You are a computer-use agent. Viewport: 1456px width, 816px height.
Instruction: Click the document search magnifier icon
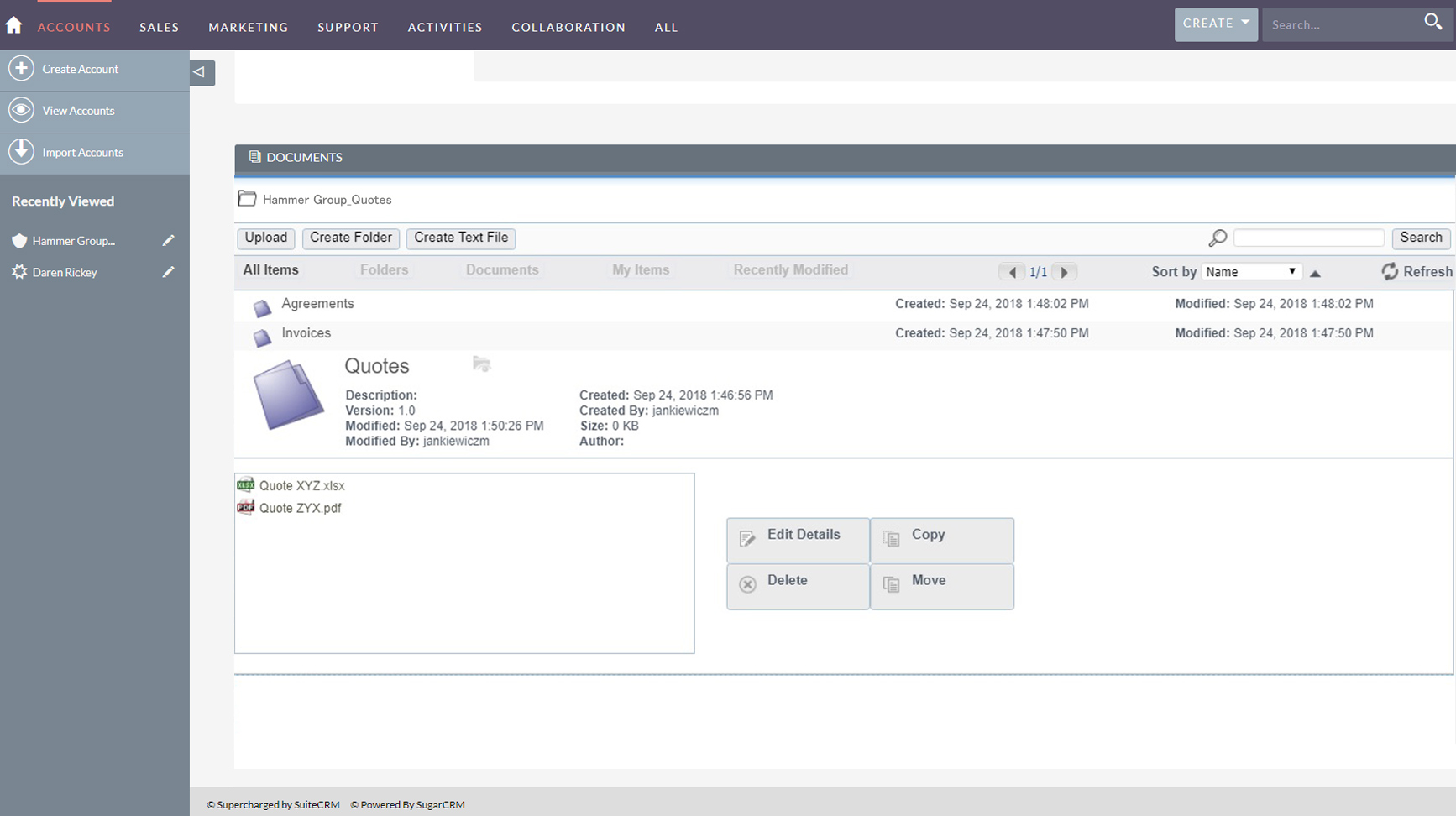click(1218, 238)
